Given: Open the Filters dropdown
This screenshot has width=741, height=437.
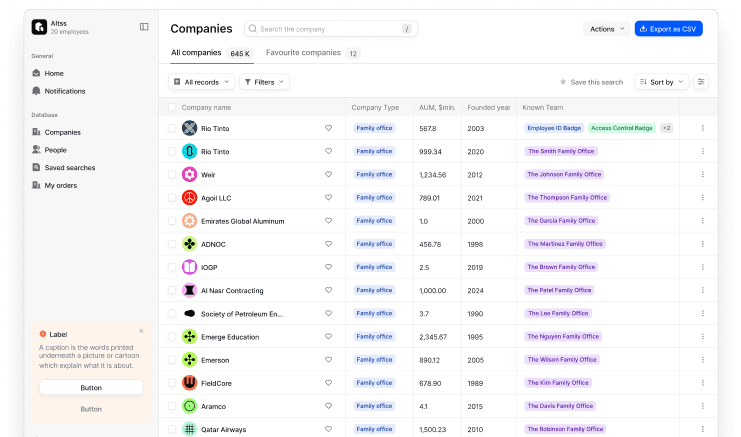Looking at the screenshot, I should point(264,82).
